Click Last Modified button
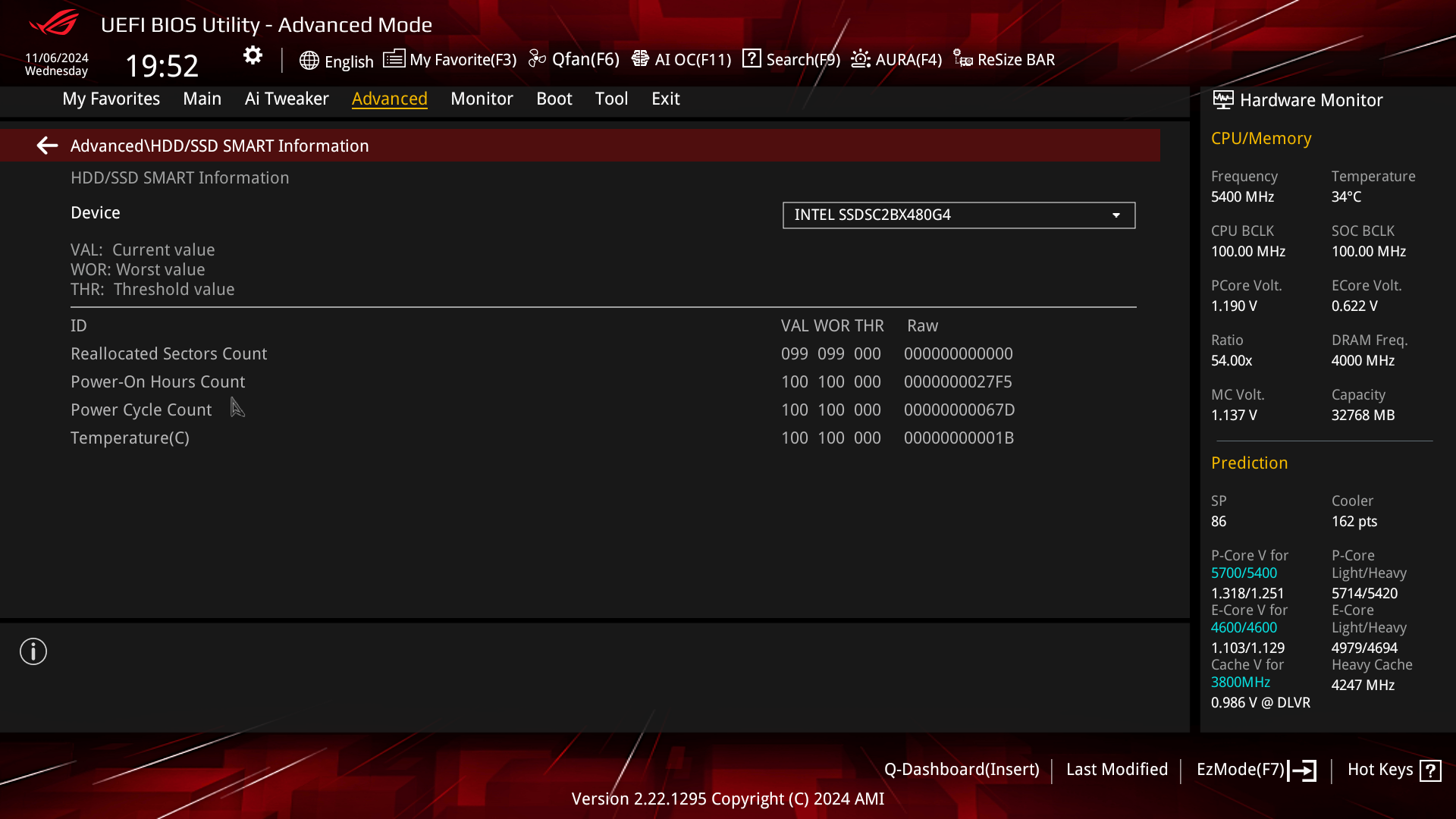 1116,770
